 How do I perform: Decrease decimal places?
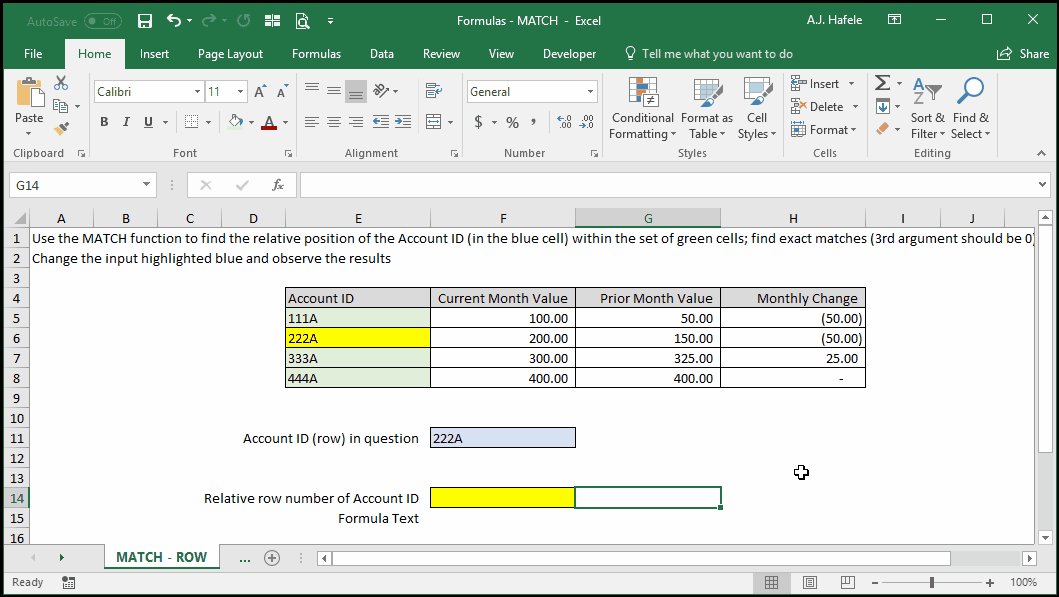point(587,122)
